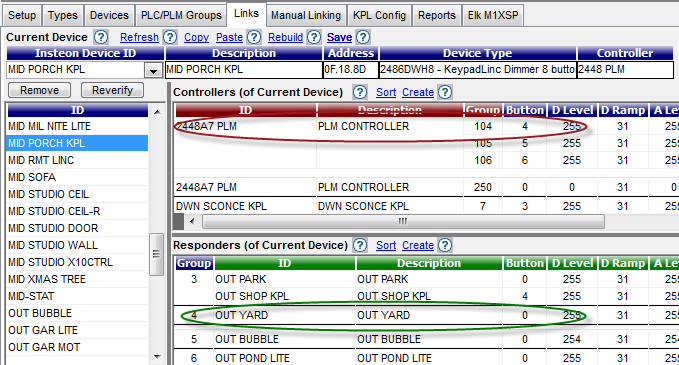Select MID RMT LINC in device list

pos(78,160)
